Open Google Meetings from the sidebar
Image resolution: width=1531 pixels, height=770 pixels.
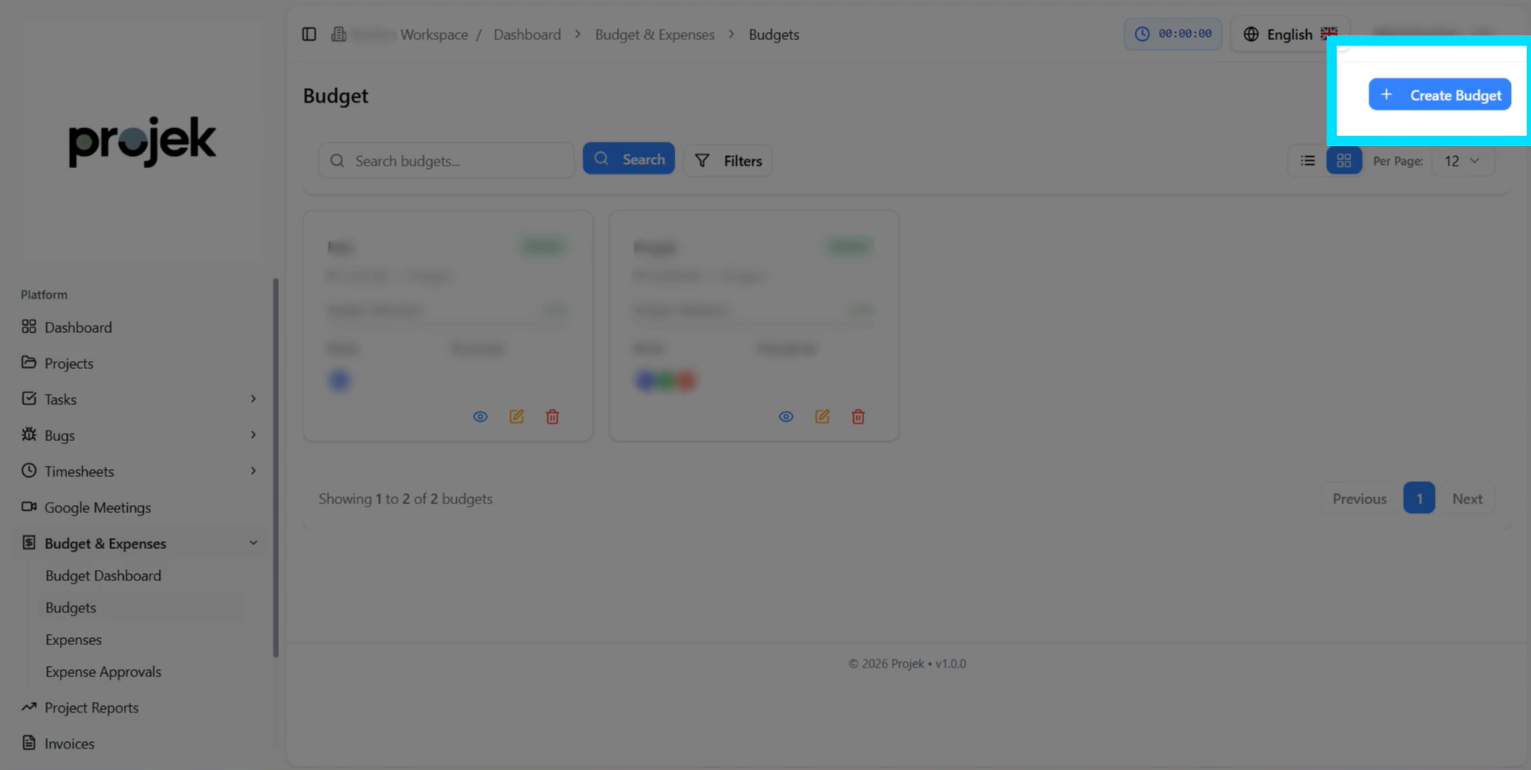tap(97, 508)
